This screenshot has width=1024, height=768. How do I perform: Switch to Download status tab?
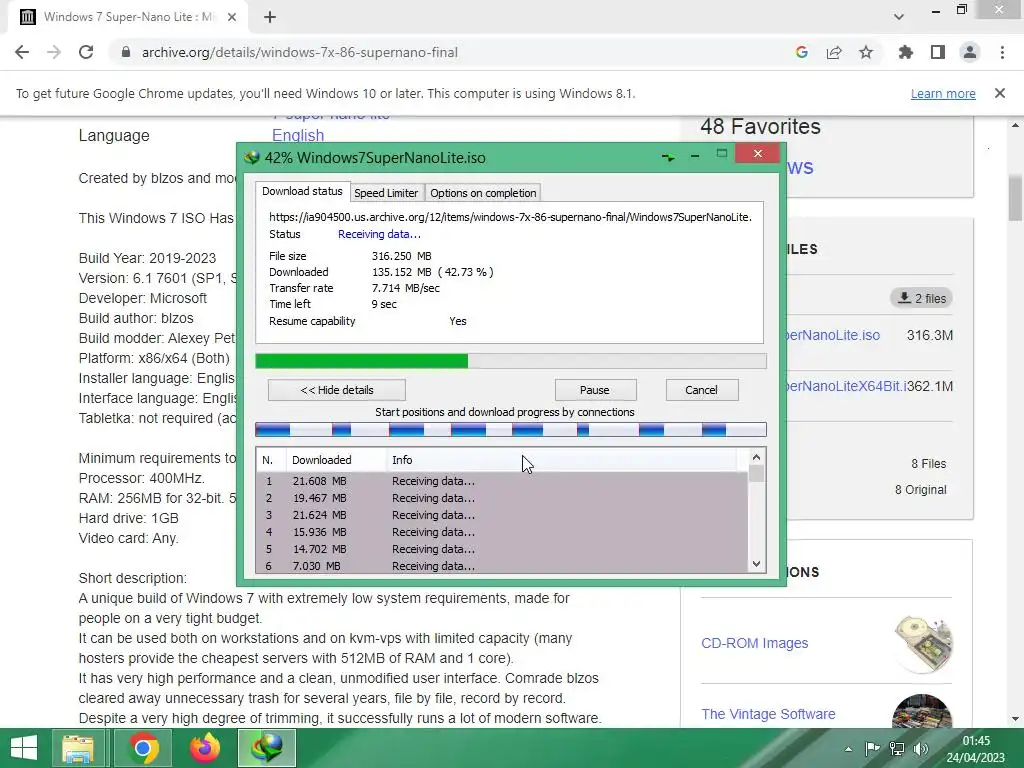pos(302,191)
